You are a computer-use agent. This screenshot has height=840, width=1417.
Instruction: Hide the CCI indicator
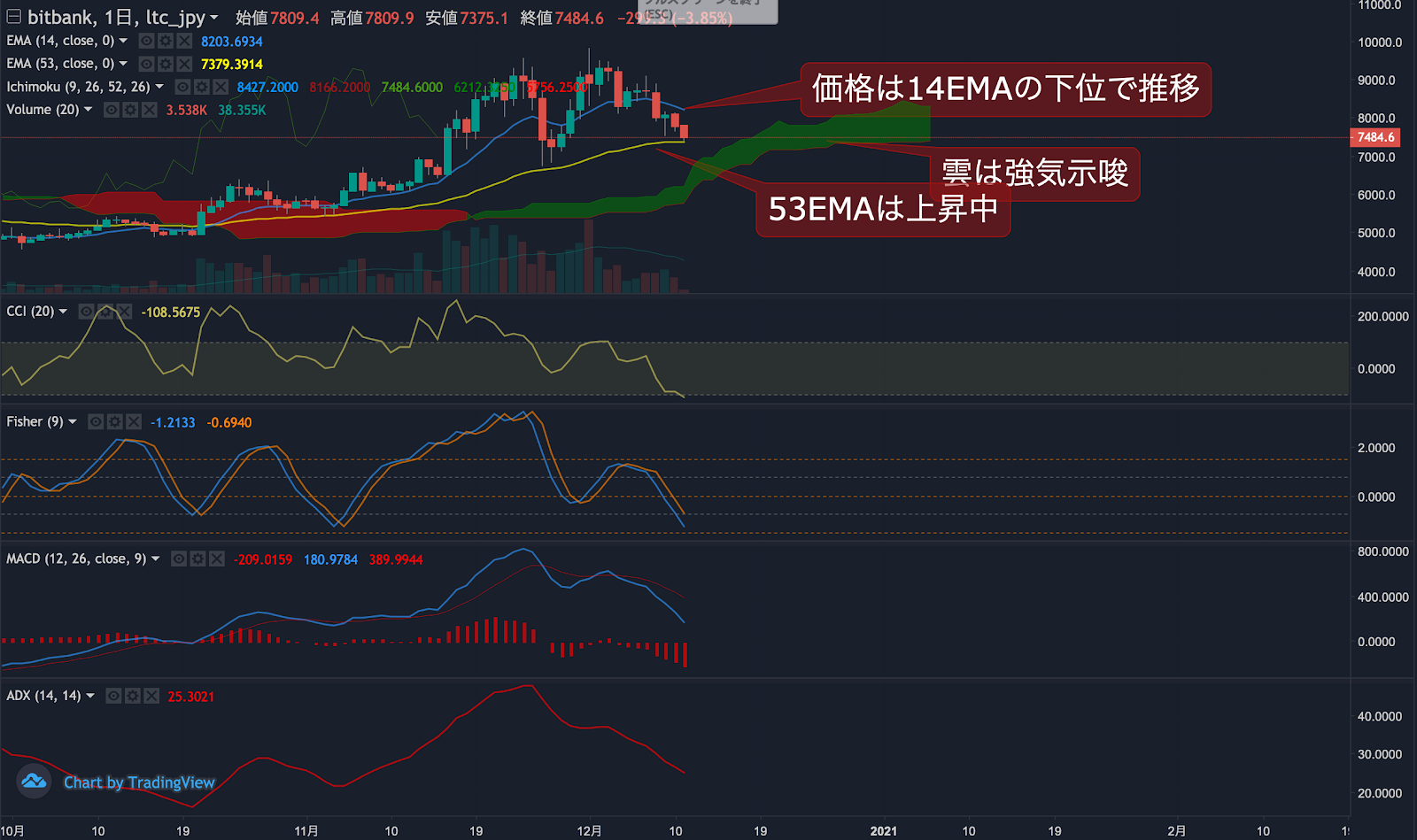coord(87,312)
